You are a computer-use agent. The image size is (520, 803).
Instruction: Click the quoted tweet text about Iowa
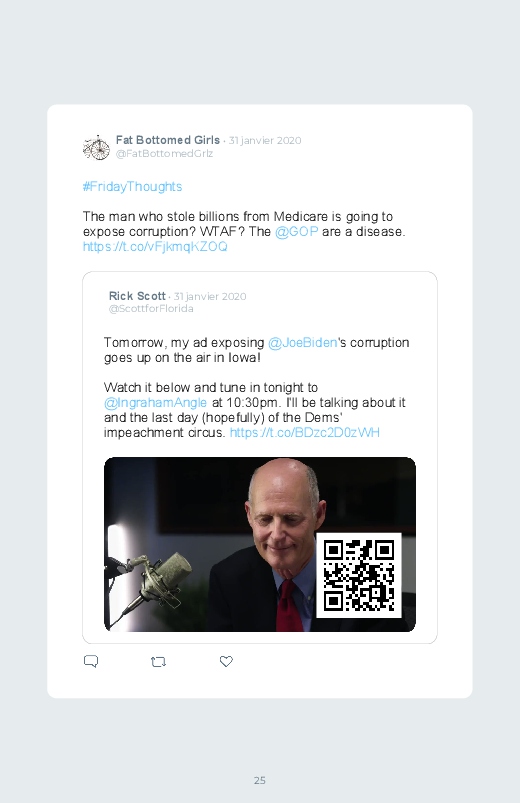tap(257, 350)
